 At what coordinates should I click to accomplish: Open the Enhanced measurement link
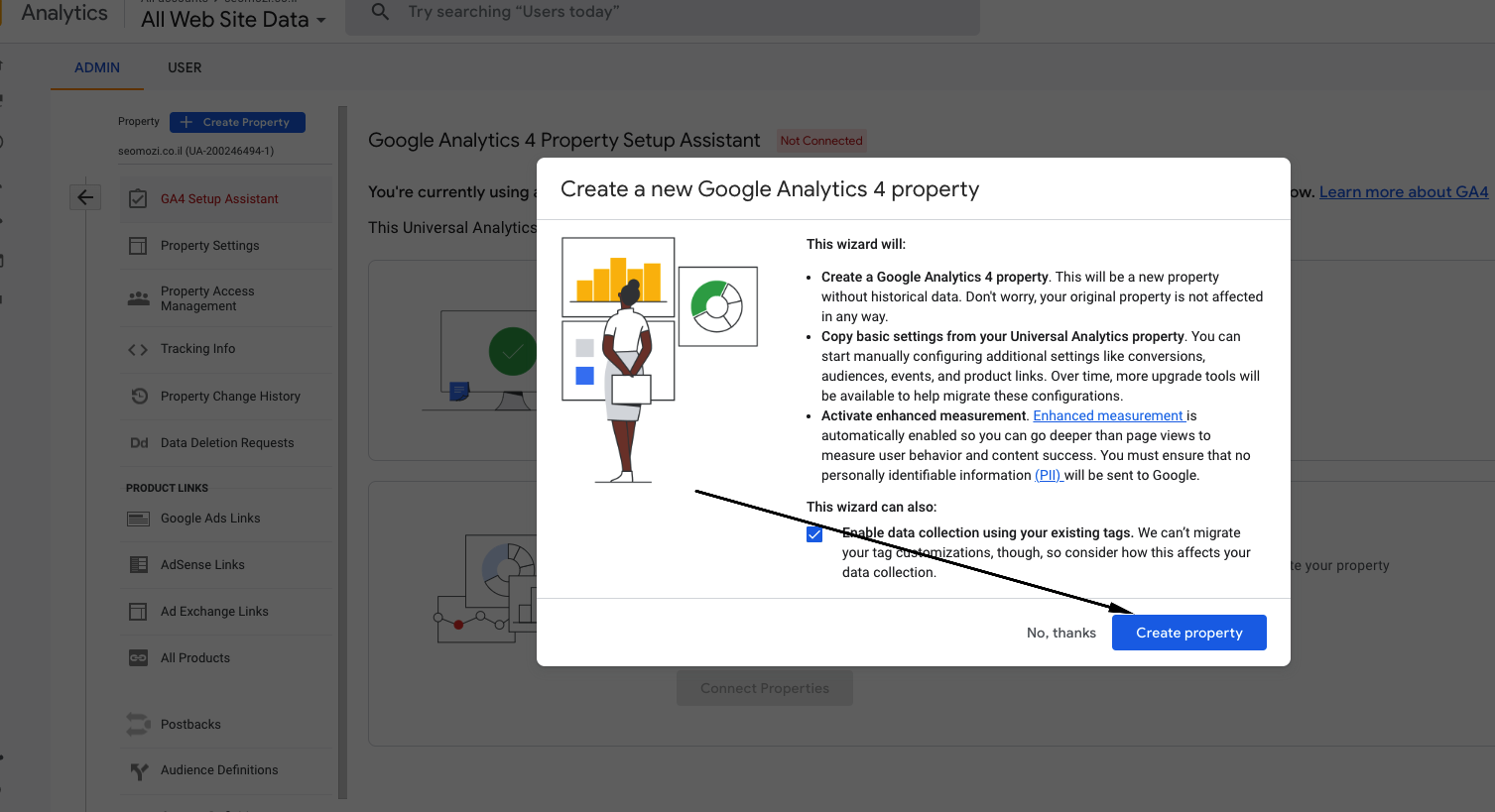[x=1109, y=415]
